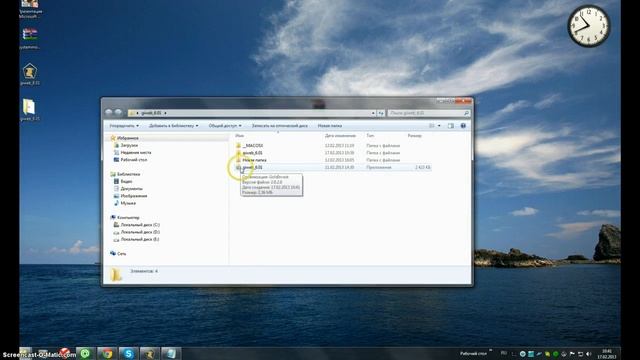Click the Приложение type cell
The image size is (640, 360).
[379, 167]
